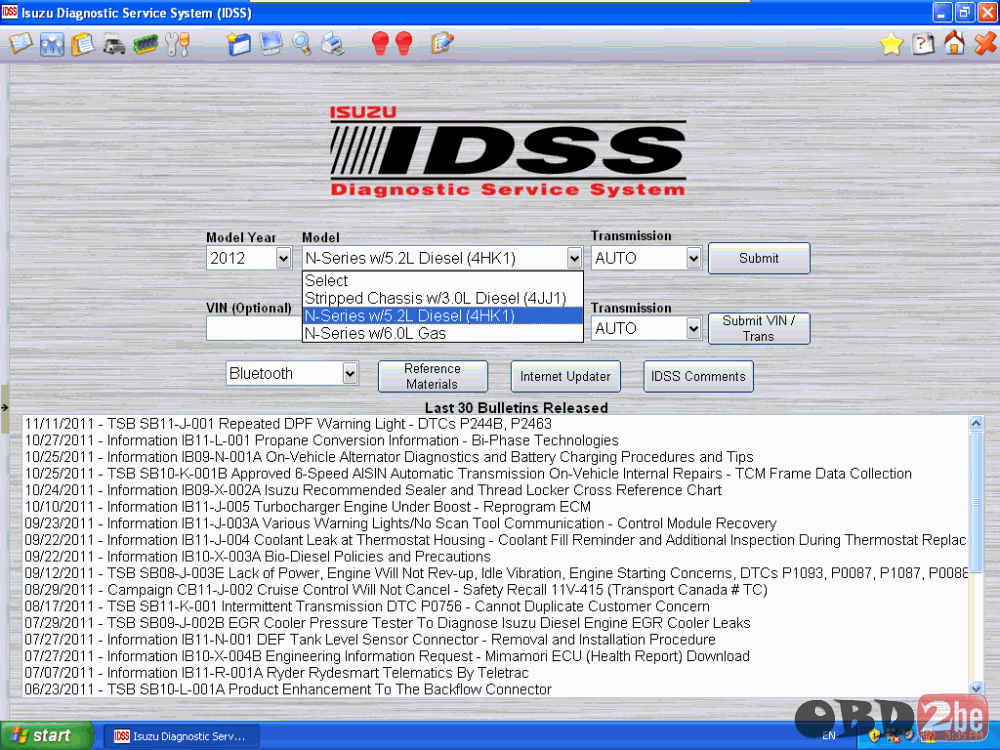Choose Stripped Chassis w/3.0L Diesel (4JJ1)
Screen dimensions: 1000x750
pos(443,298)
